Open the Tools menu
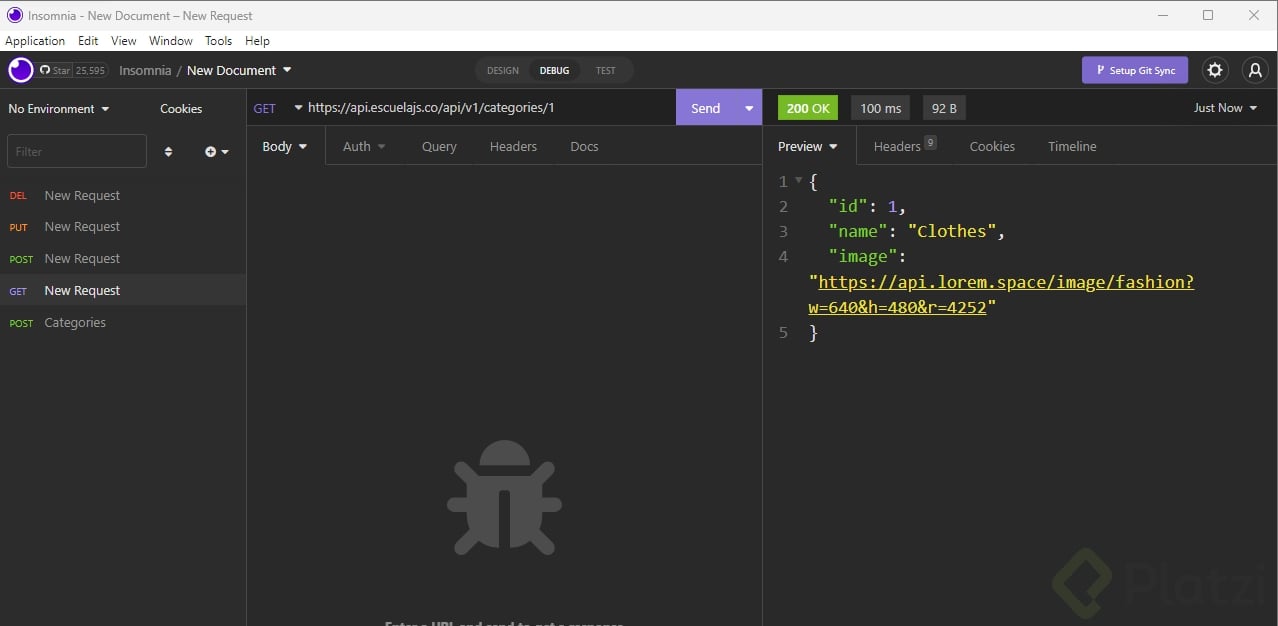This screenshot has width=1278, height=626. 218,41
